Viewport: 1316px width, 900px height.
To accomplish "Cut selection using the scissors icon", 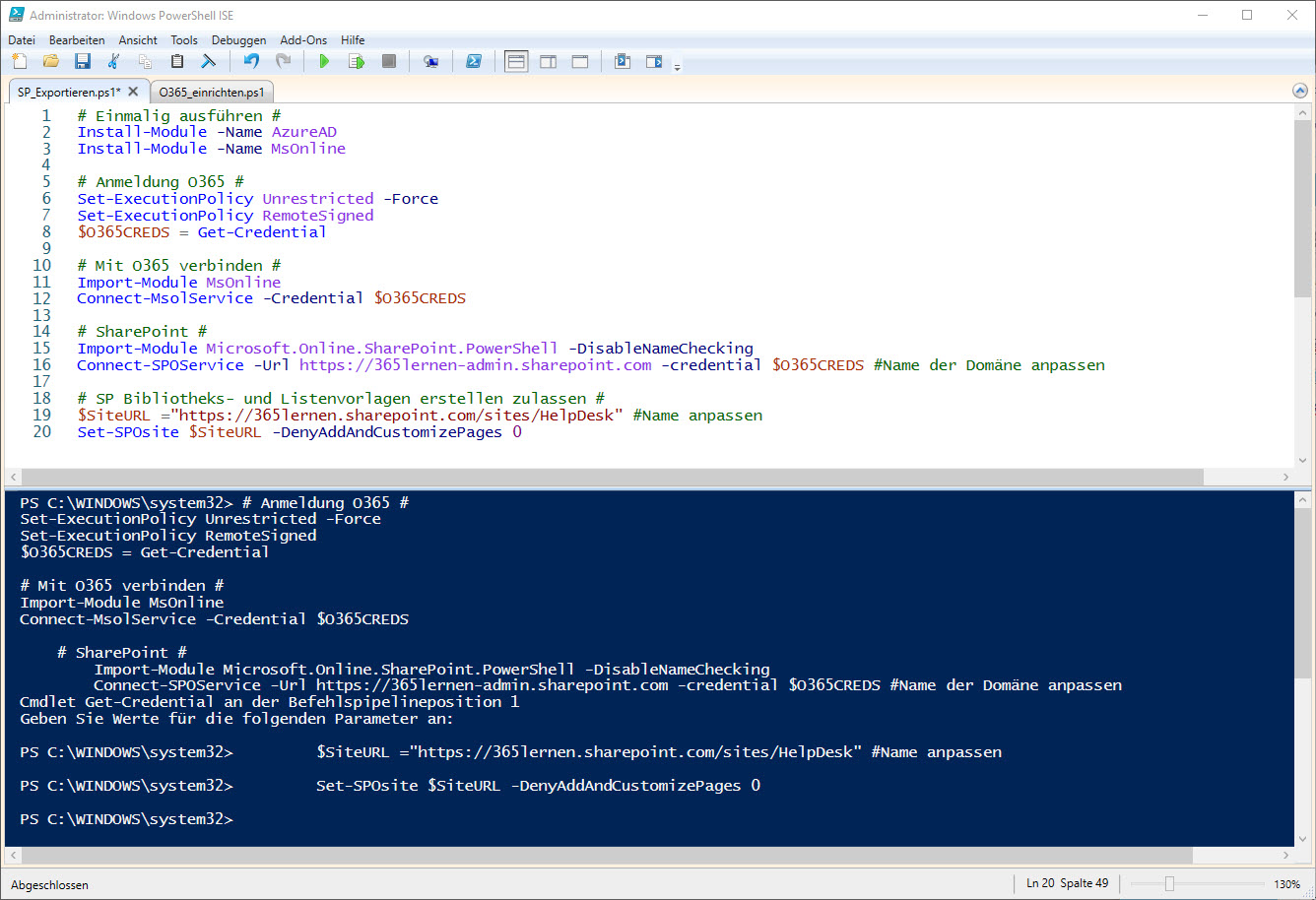I will [114, 61].
